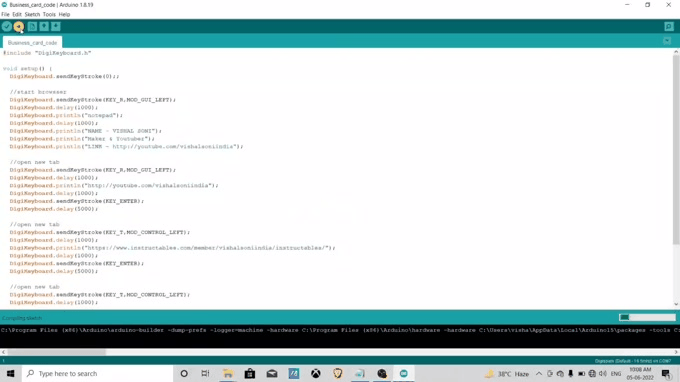Click the Arduino icon in taskbar
This screenshot has height=382, width=680.
click(404, 373)
